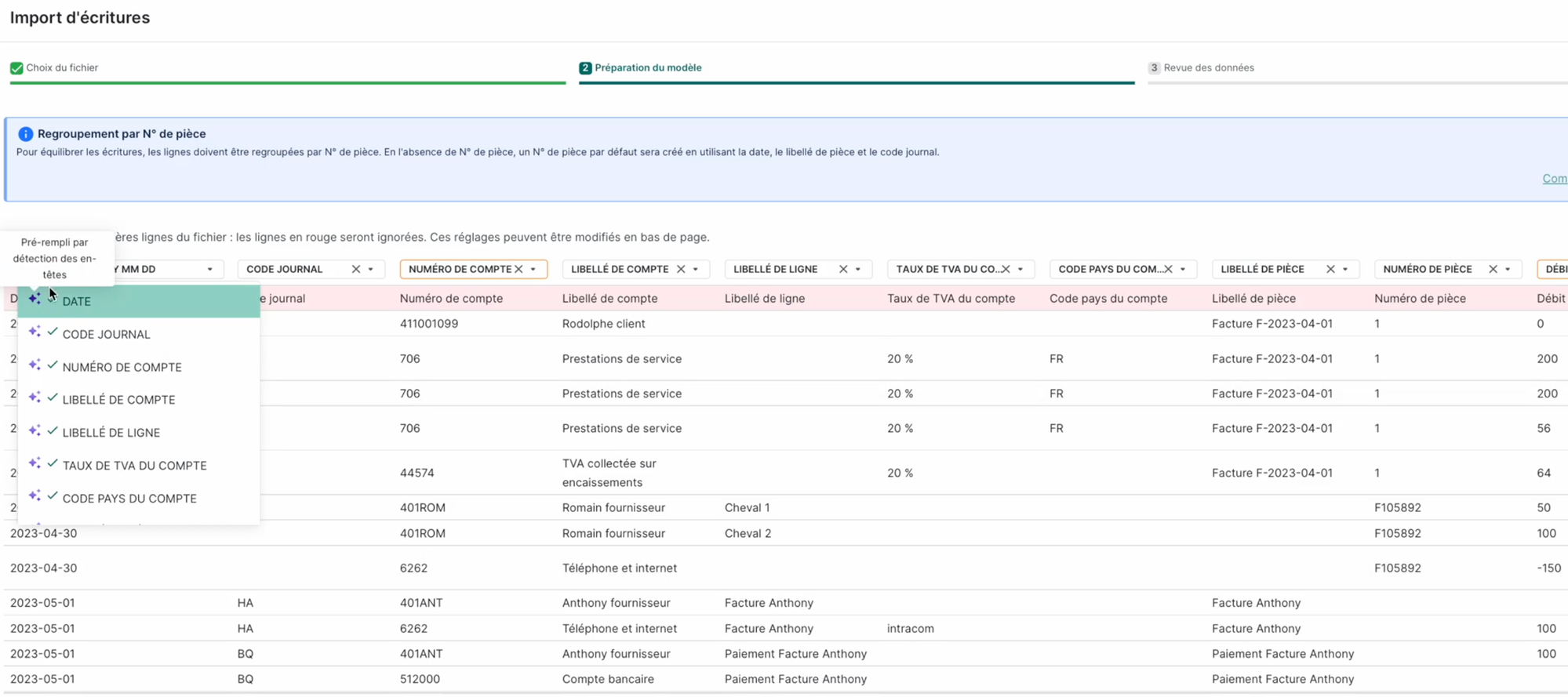The height and width of the screenshot is (697, 1568).
Task: Click the 411001099 account number cell
Action: (x=428, y=324)
